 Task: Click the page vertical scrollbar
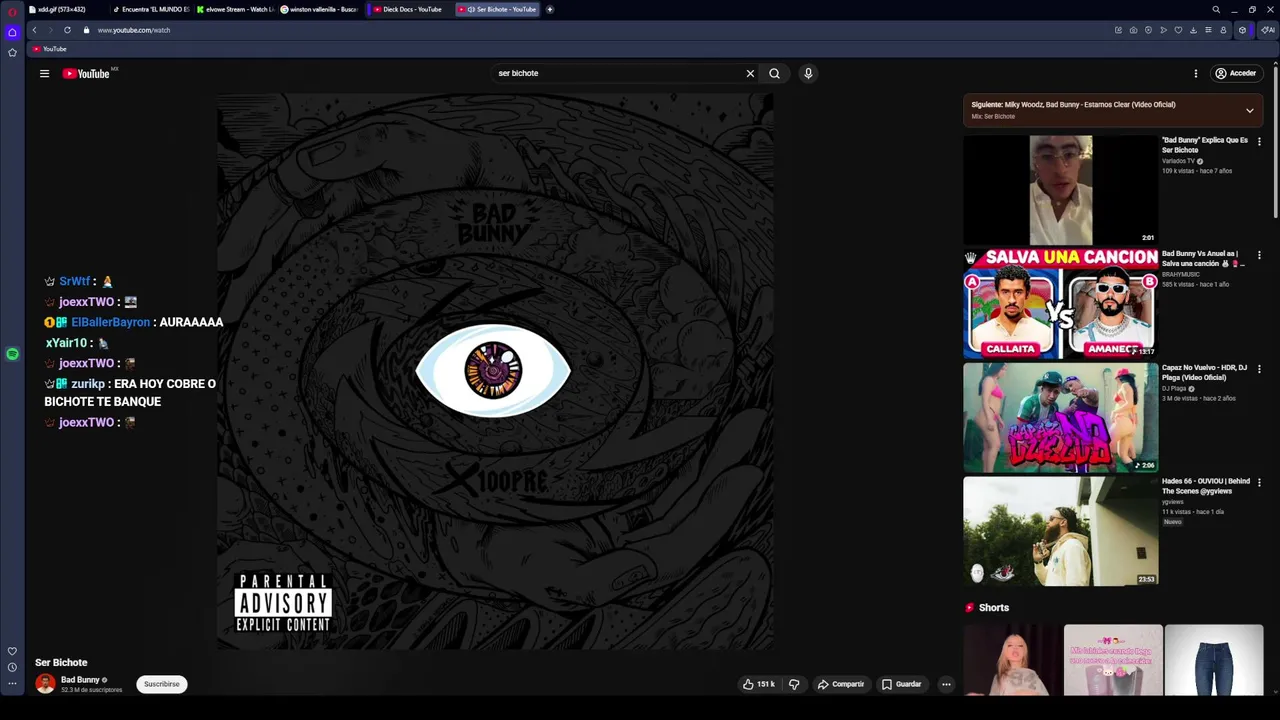[1276, 140]
